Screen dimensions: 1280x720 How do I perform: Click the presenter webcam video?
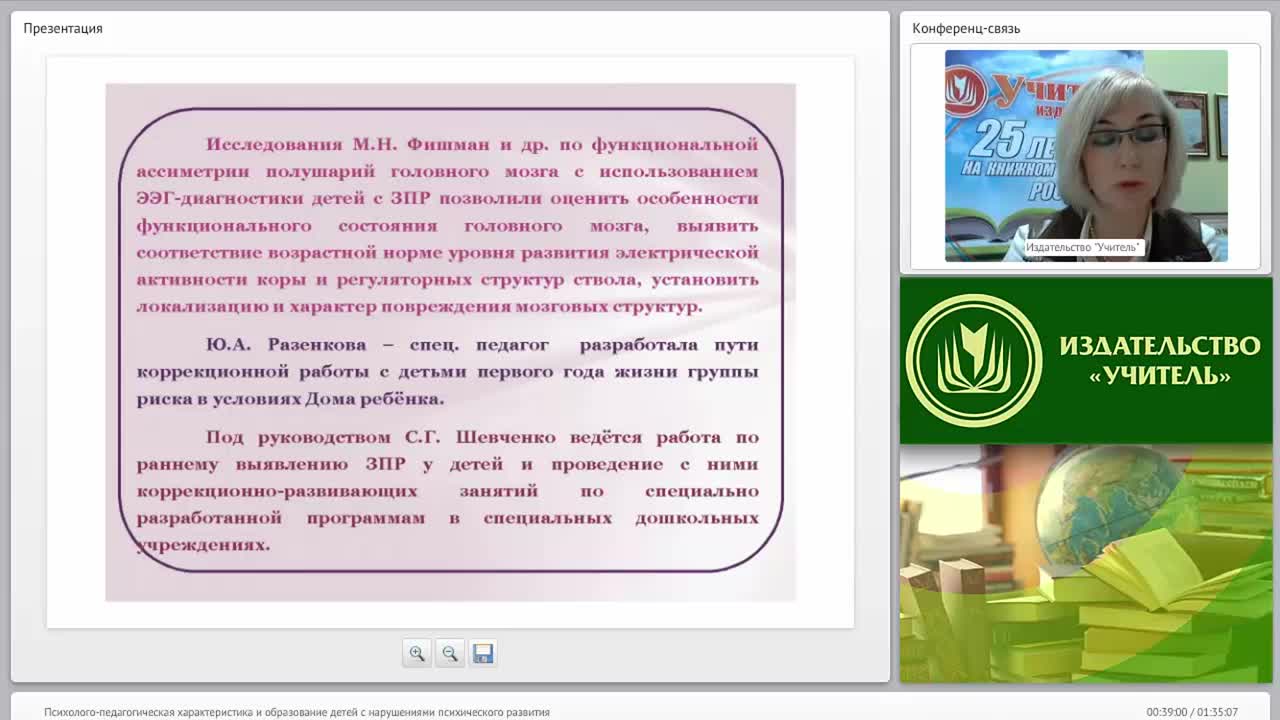1086,156
